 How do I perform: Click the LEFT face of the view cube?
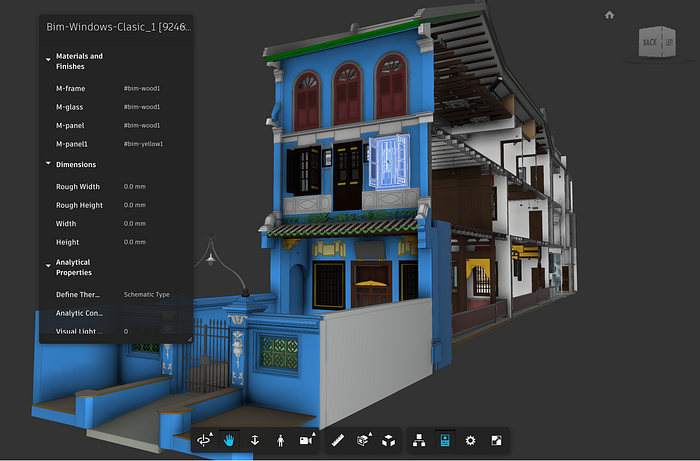[669, 42]
